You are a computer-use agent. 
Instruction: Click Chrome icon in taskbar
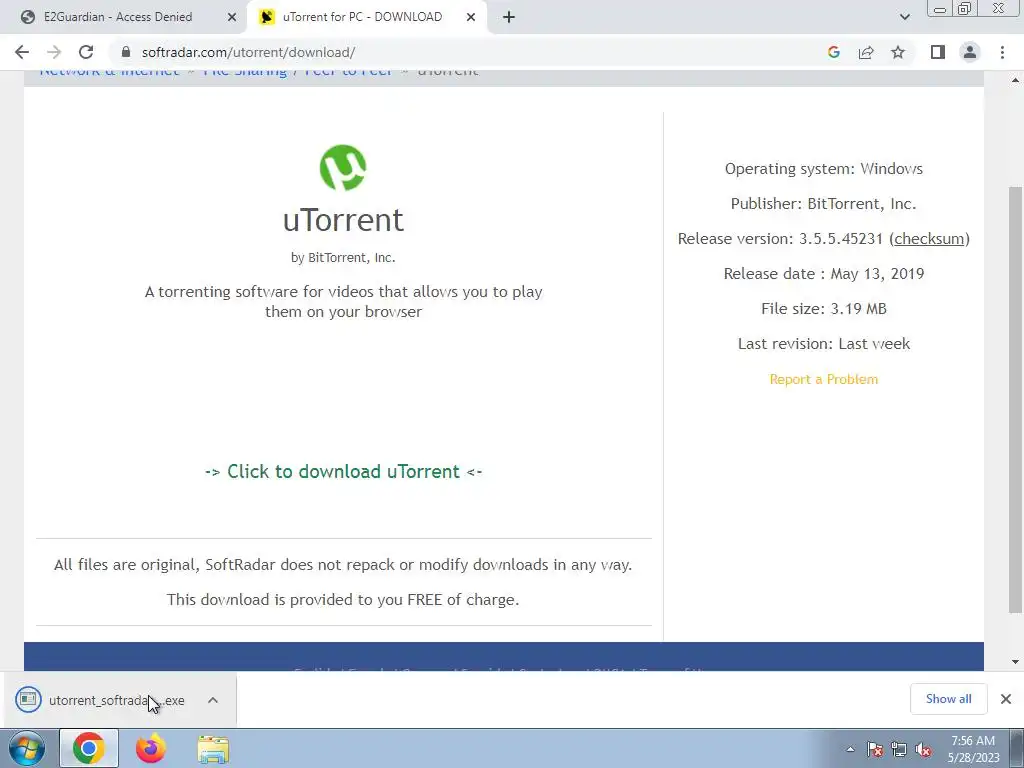89,748
